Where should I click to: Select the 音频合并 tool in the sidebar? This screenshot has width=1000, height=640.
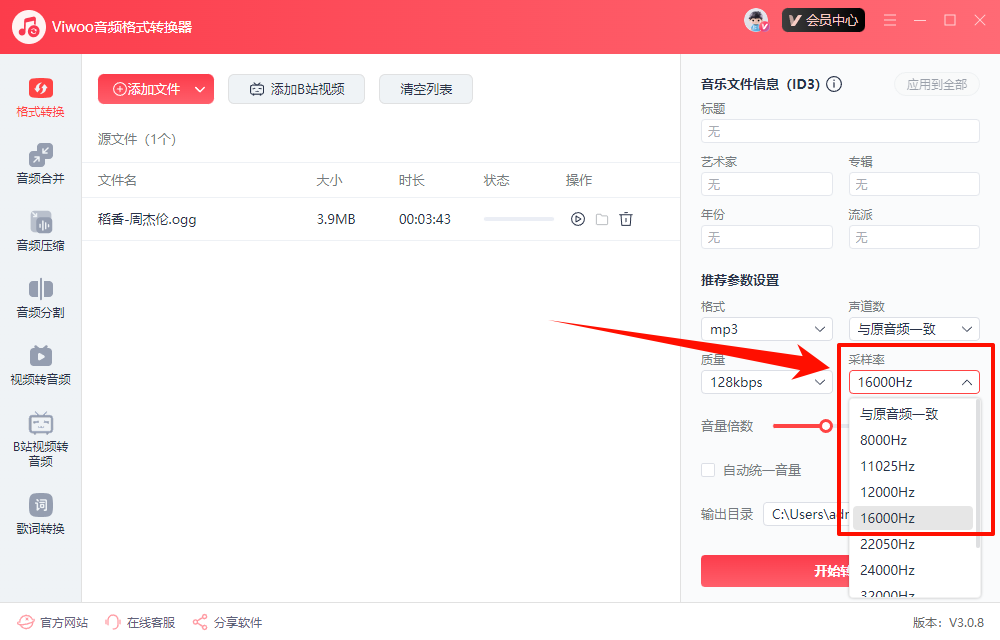click(40, 163)
